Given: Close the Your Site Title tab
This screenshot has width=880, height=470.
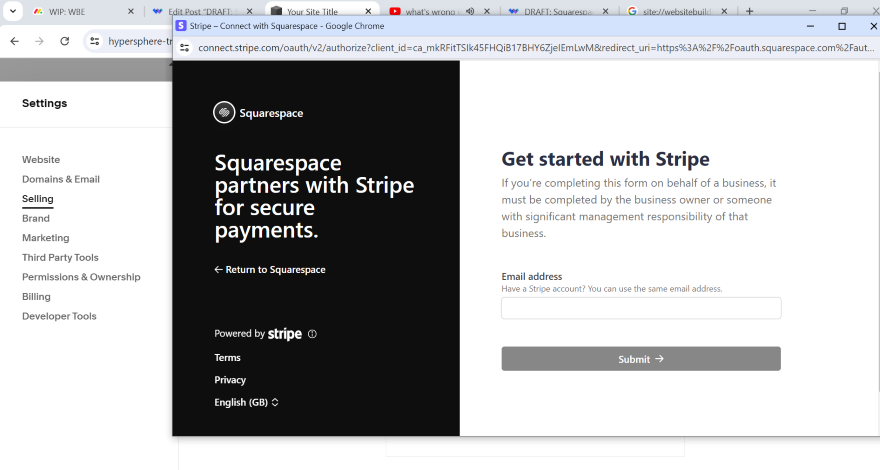Looking at the screenshot, I should point(368,11).
